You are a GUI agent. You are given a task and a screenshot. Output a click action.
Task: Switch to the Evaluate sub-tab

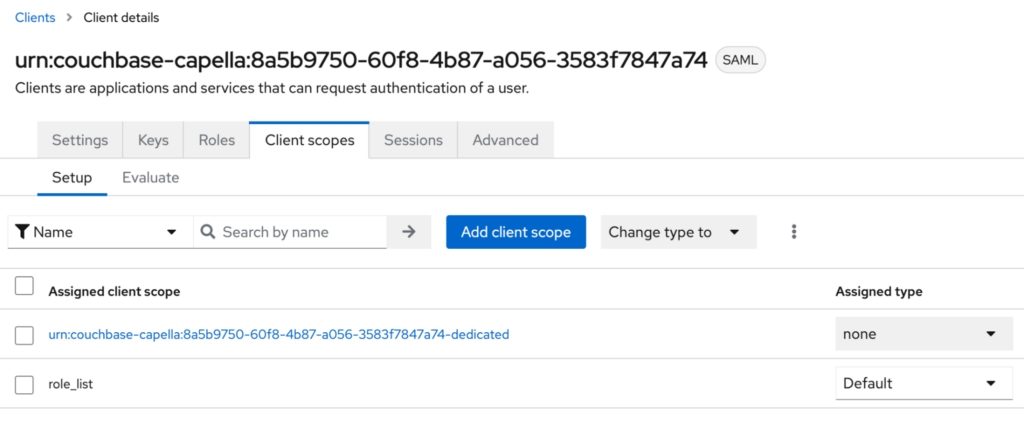[x=151, y=178]
